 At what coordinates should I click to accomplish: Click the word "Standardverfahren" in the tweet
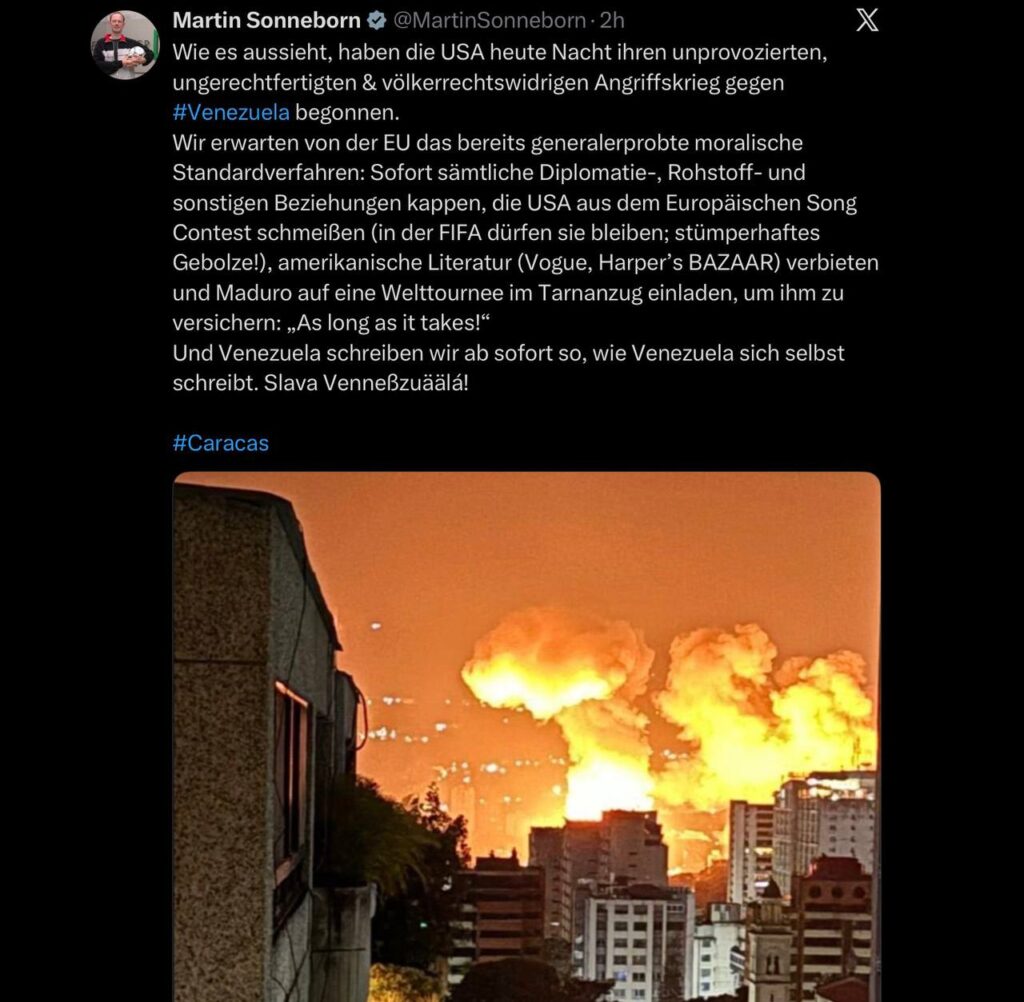268,172
